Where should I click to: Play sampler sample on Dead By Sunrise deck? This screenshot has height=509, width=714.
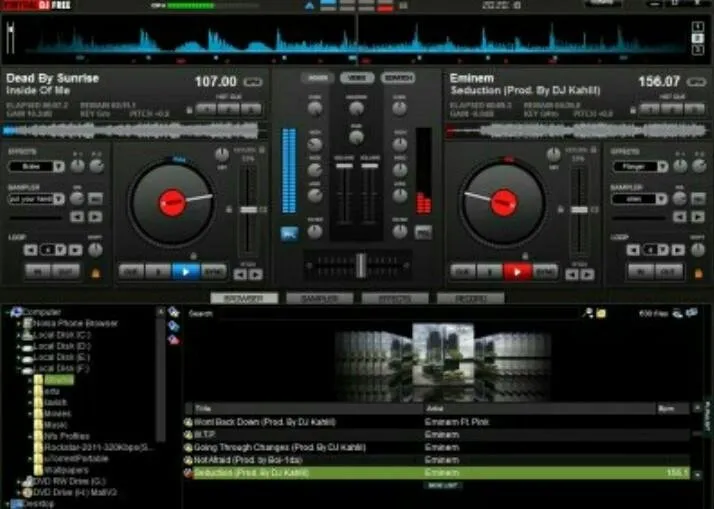click(x=95, y=217)
